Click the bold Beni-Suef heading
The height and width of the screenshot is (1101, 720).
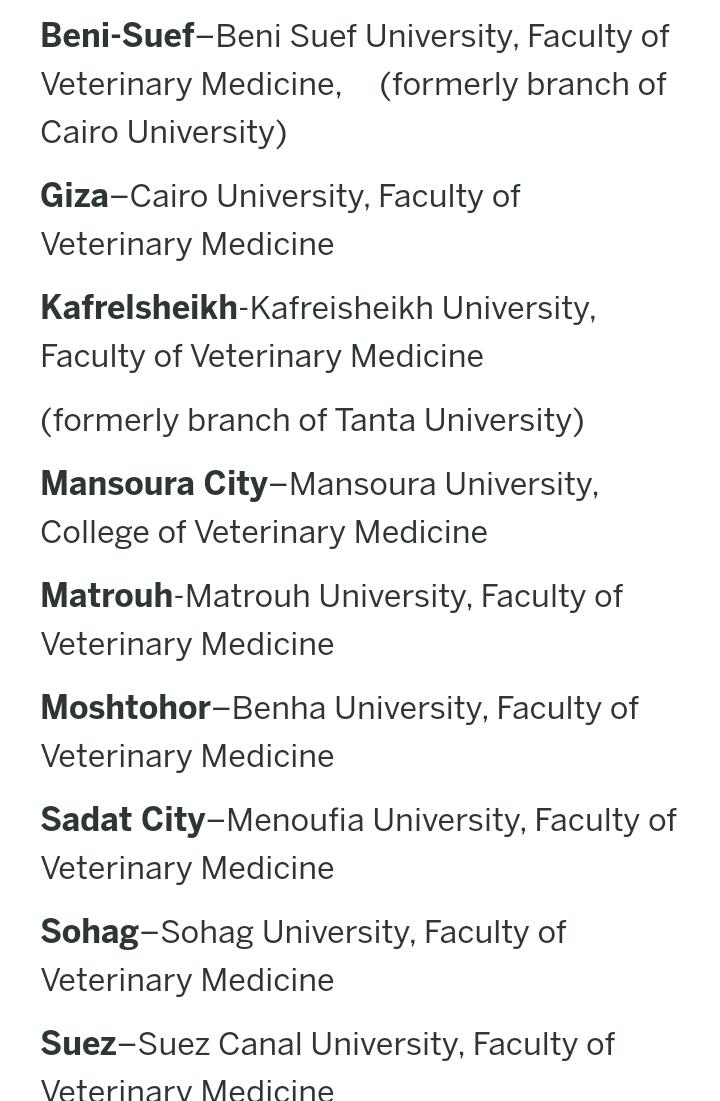[x=117, y=36]
